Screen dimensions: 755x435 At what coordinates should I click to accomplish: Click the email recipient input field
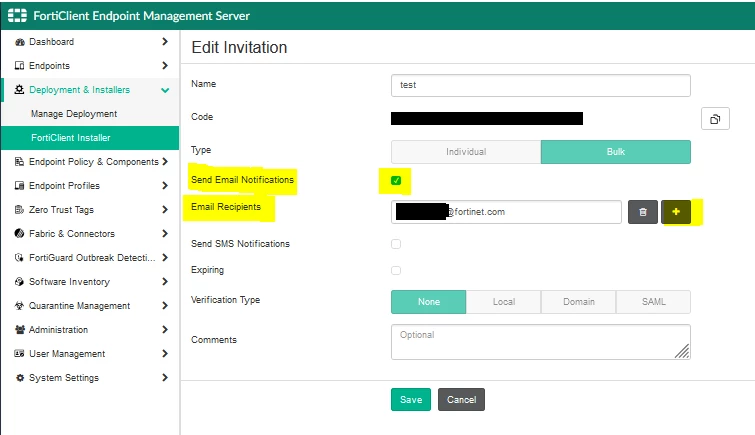pos(506,212)
